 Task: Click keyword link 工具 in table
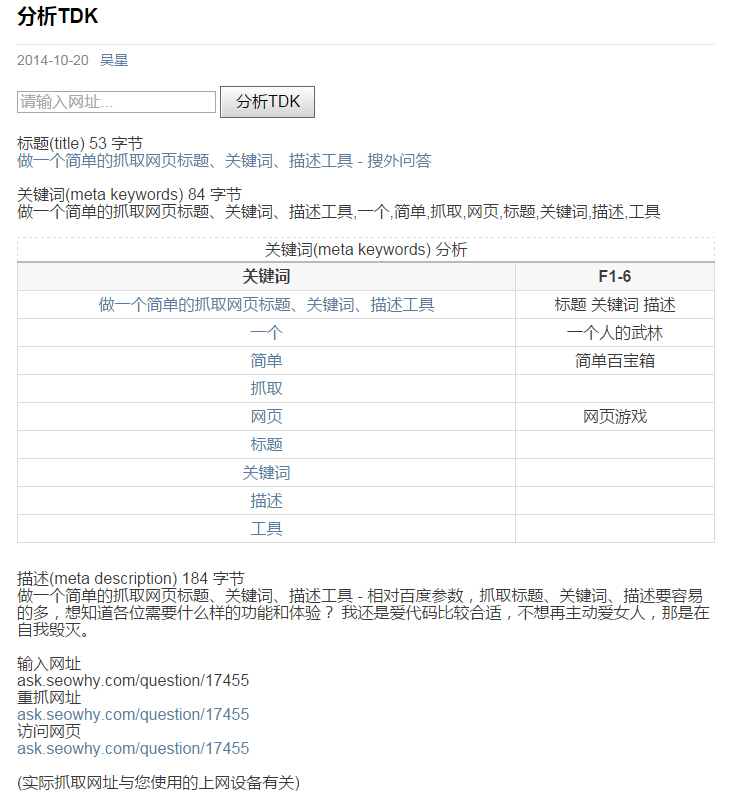click(x=266, y=529)
